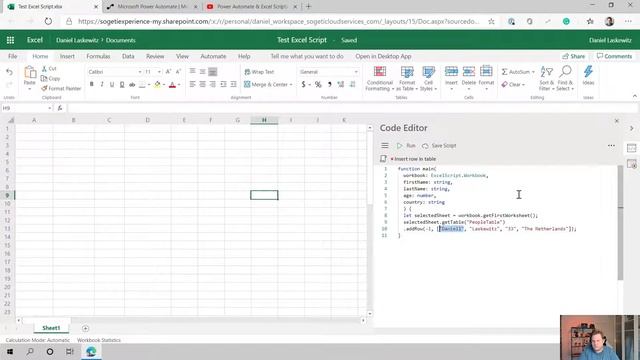Toggle Underline formatting
This screenshot has height=360, width=640.
tap(112, 84)
